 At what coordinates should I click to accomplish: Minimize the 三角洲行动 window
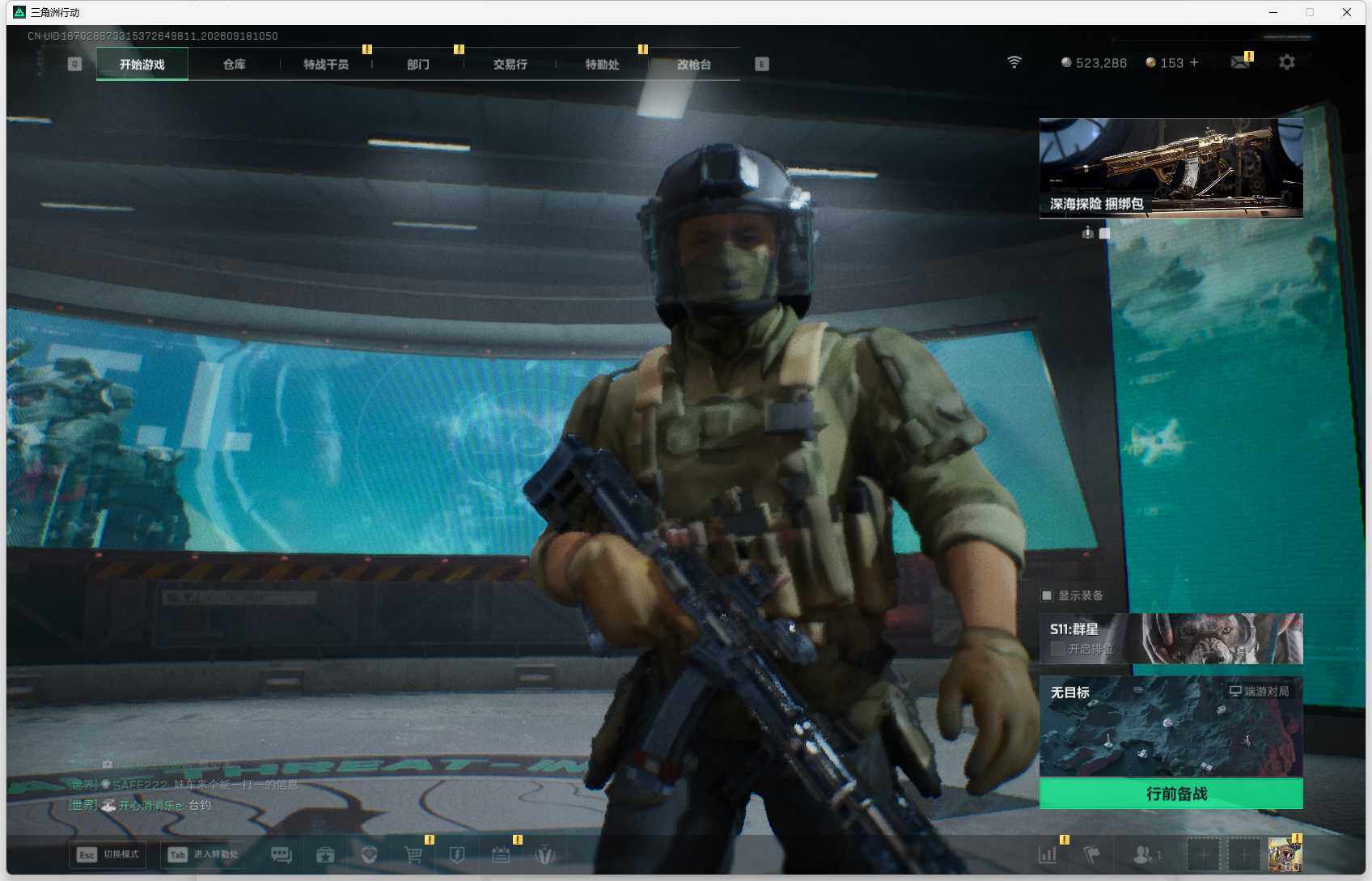(1273, 12)
